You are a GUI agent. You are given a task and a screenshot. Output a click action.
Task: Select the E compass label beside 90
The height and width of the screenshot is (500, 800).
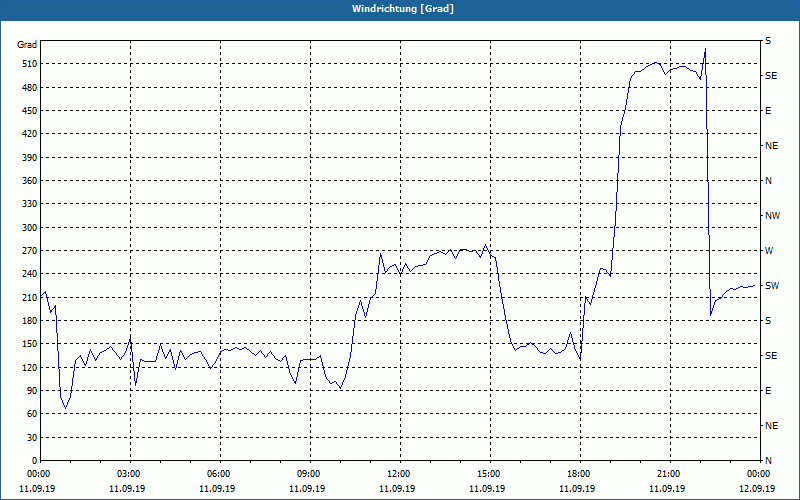(768, 391)
